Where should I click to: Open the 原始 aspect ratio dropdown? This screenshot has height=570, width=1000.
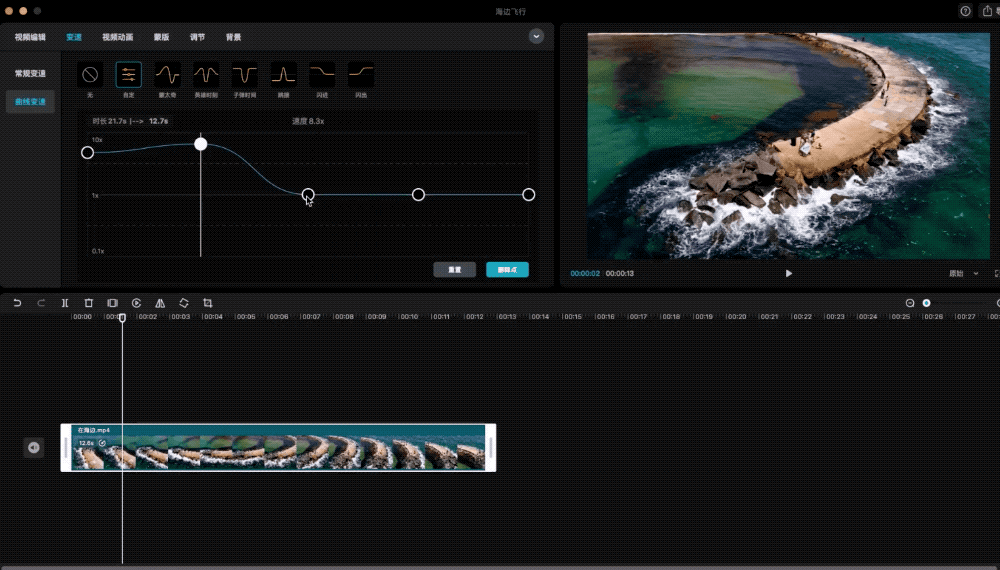(960, 273)
